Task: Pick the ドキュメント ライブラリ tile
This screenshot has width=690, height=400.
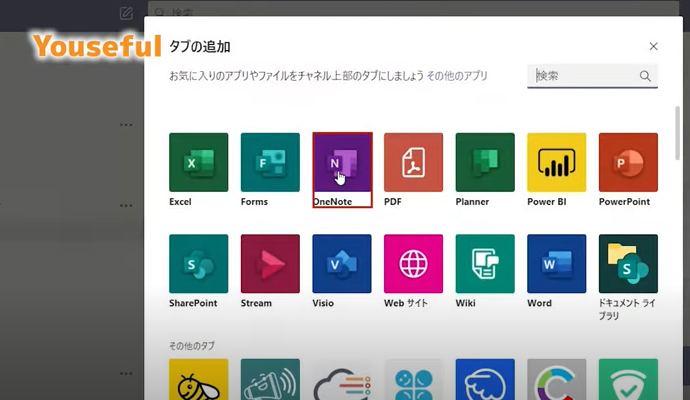Action: tap(628, 264)
